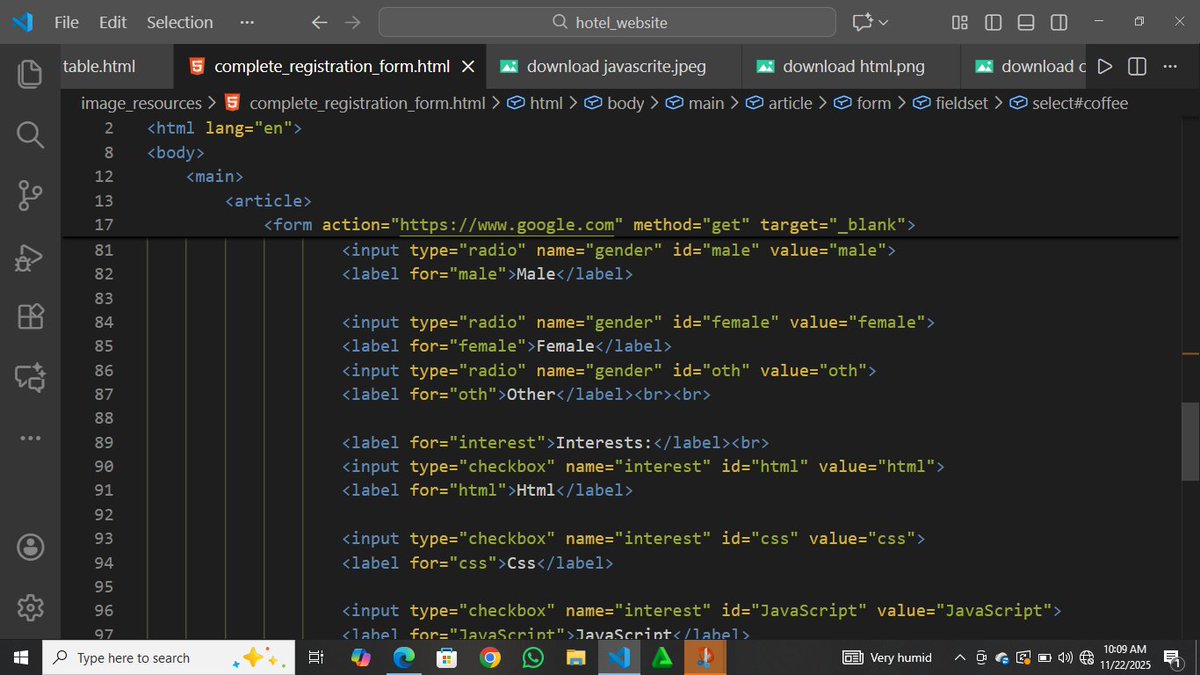Open the overflow menu after Selection

pos(247,22)
